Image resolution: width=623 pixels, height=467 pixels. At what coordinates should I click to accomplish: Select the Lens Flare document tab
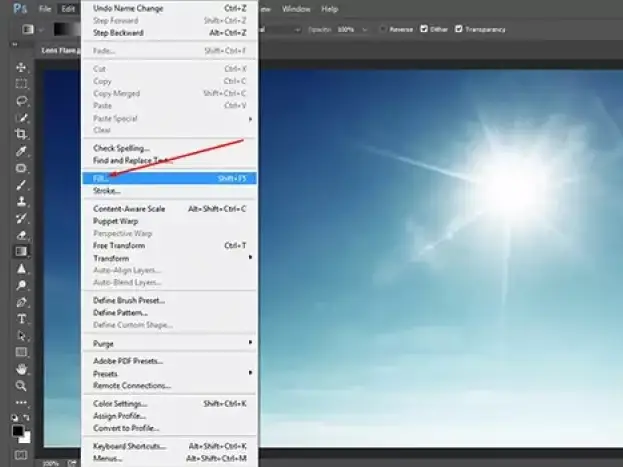(60, 50)
